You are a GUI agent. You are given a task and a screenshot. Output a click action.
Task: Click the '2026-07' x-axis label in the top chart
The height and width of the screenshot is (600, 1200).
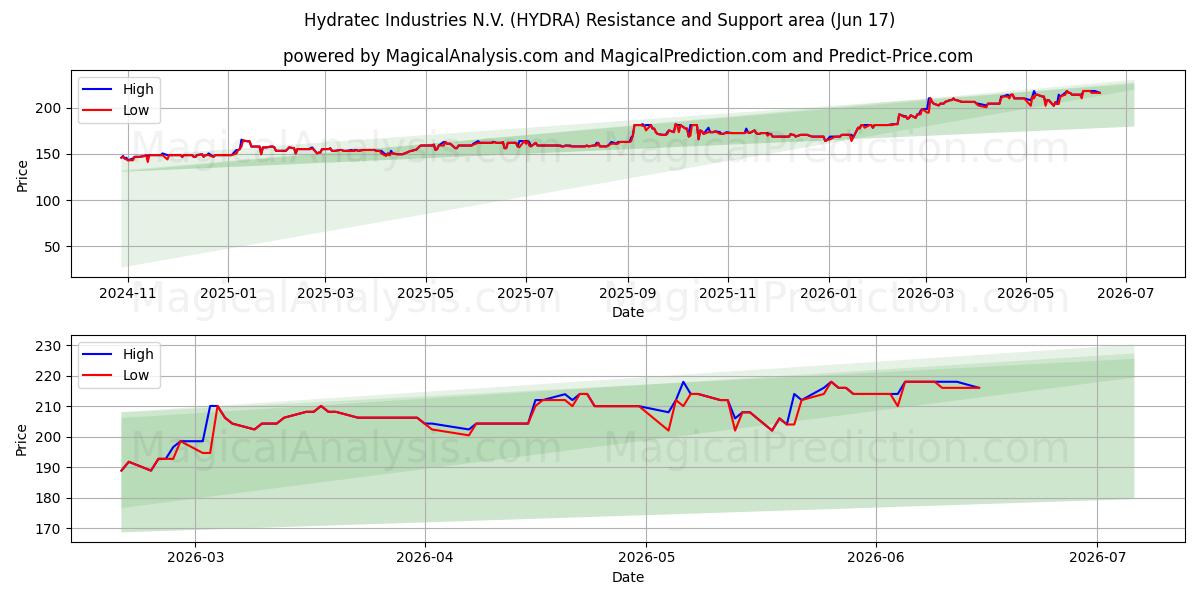click(1126, 295)
